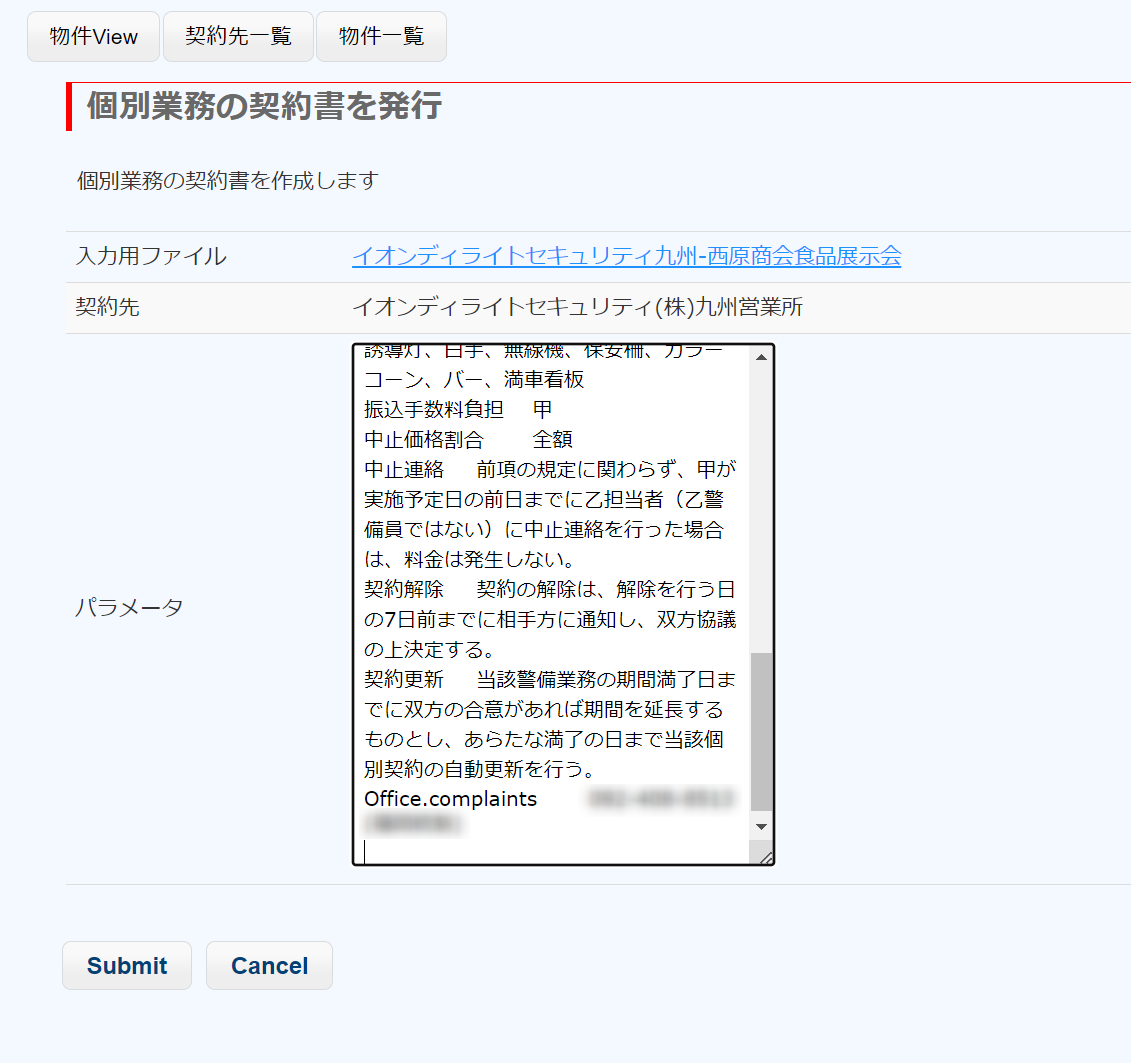Image resolution: width=1131 pixels, height=1063 pixels.
Task: Click the Office.complaints line in textarea
Action: pyautogui.click(x=451, y=799)
